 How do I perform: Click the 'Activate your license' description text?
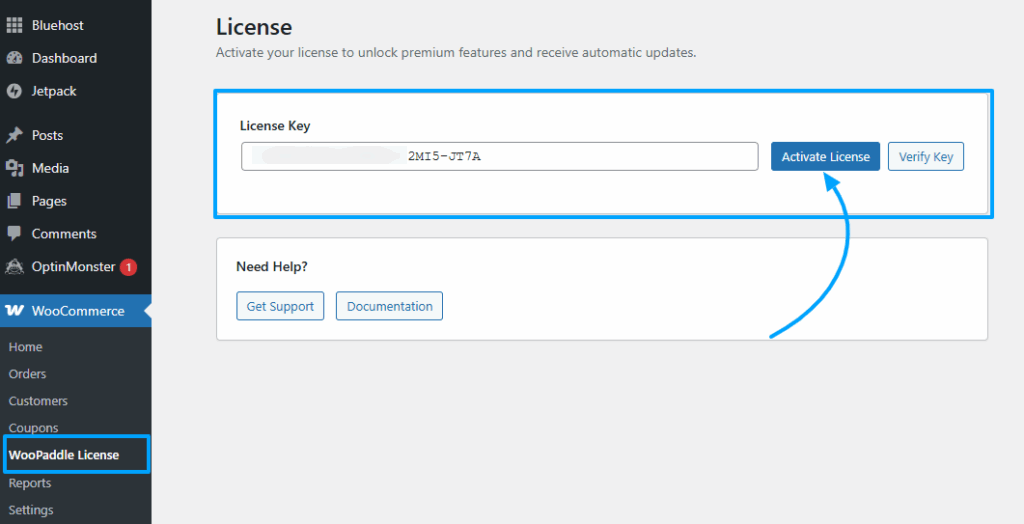[456, 53]
